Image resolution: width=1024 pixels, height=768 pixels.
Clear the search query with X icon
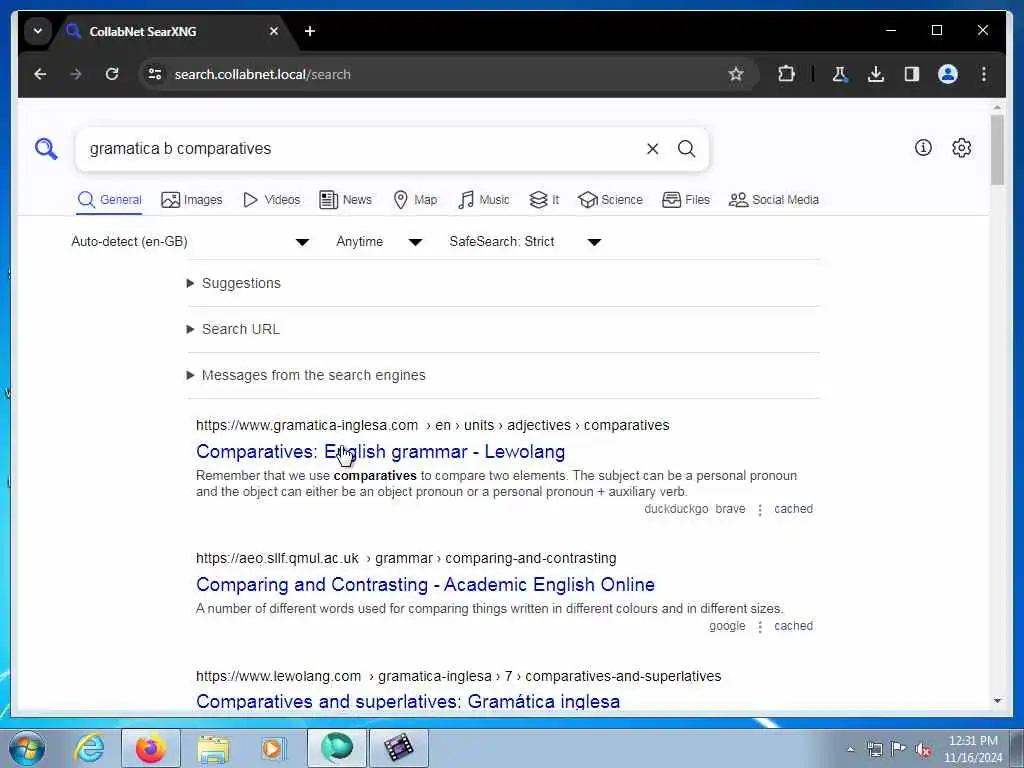[x=652, y=149]
